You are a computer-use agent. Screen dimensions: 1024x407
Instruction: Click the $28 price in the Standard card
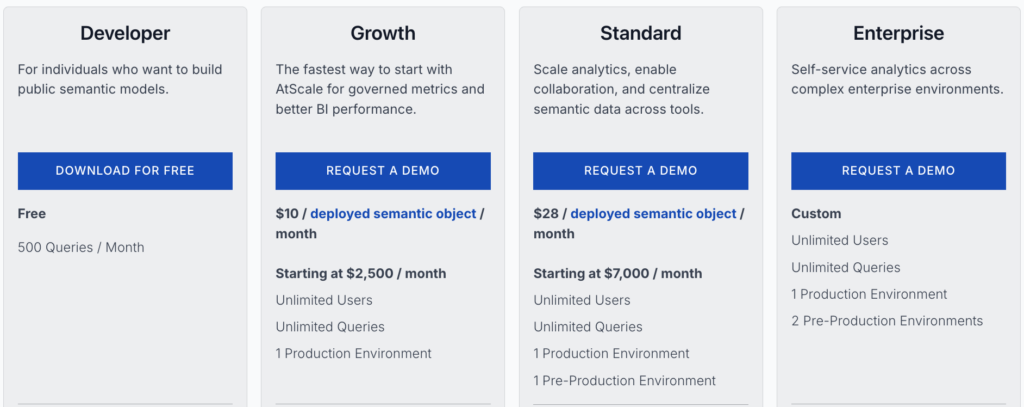point(545,214)
